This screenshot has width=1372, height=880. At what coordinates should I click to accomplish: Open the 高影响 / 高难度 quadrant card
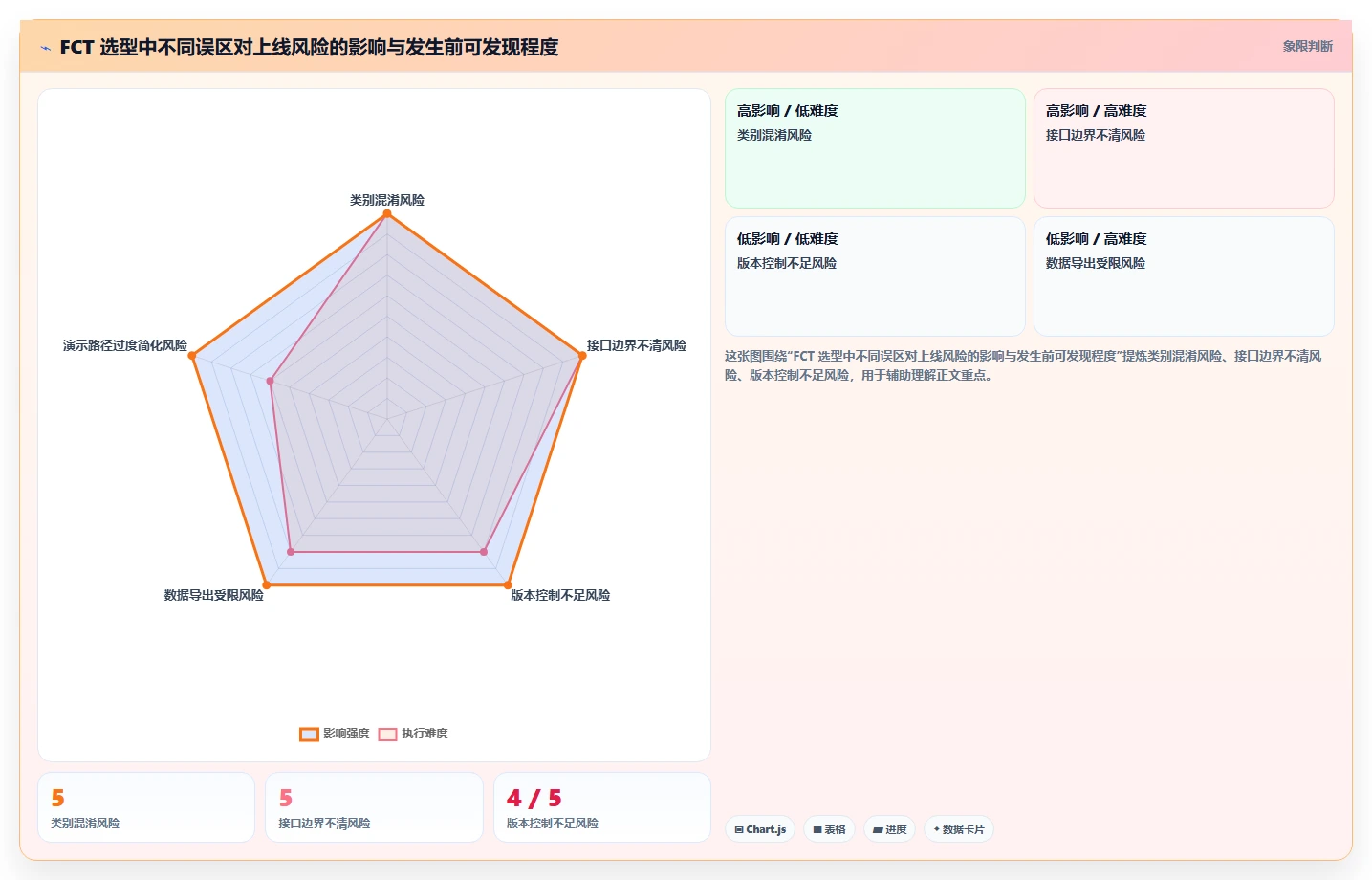pyautogui.click(x=1184, y=148)
